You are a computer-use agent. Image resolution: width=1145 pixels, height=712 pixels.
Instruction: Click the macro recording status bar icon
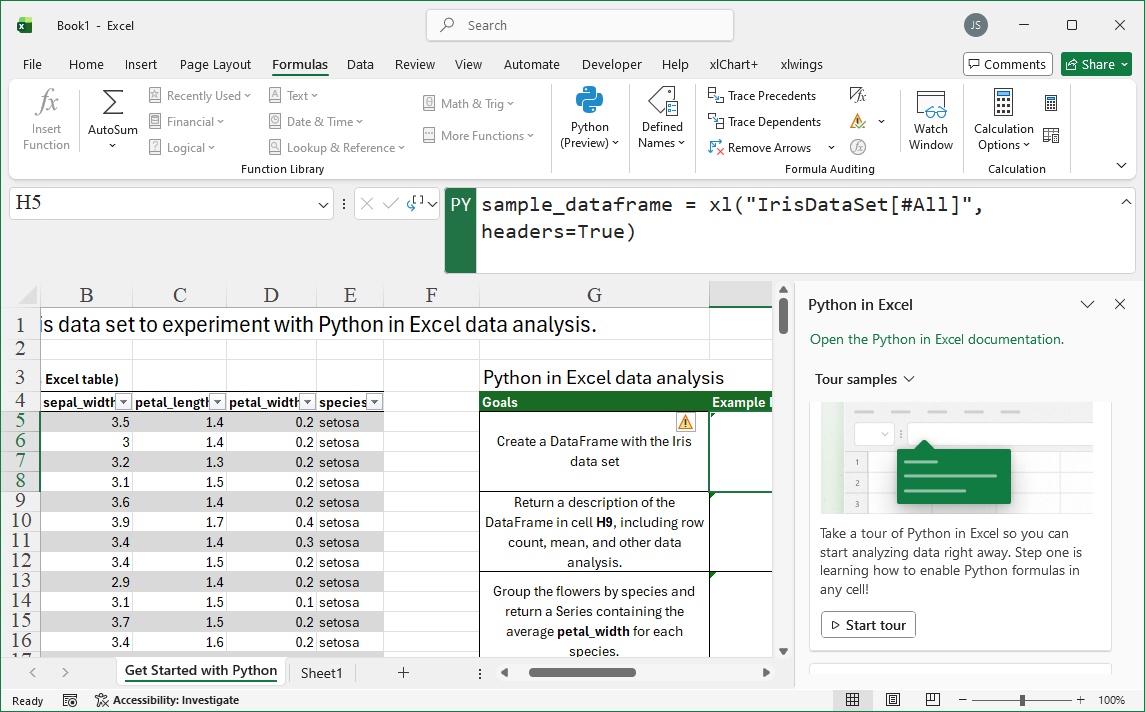pos(70,700)
